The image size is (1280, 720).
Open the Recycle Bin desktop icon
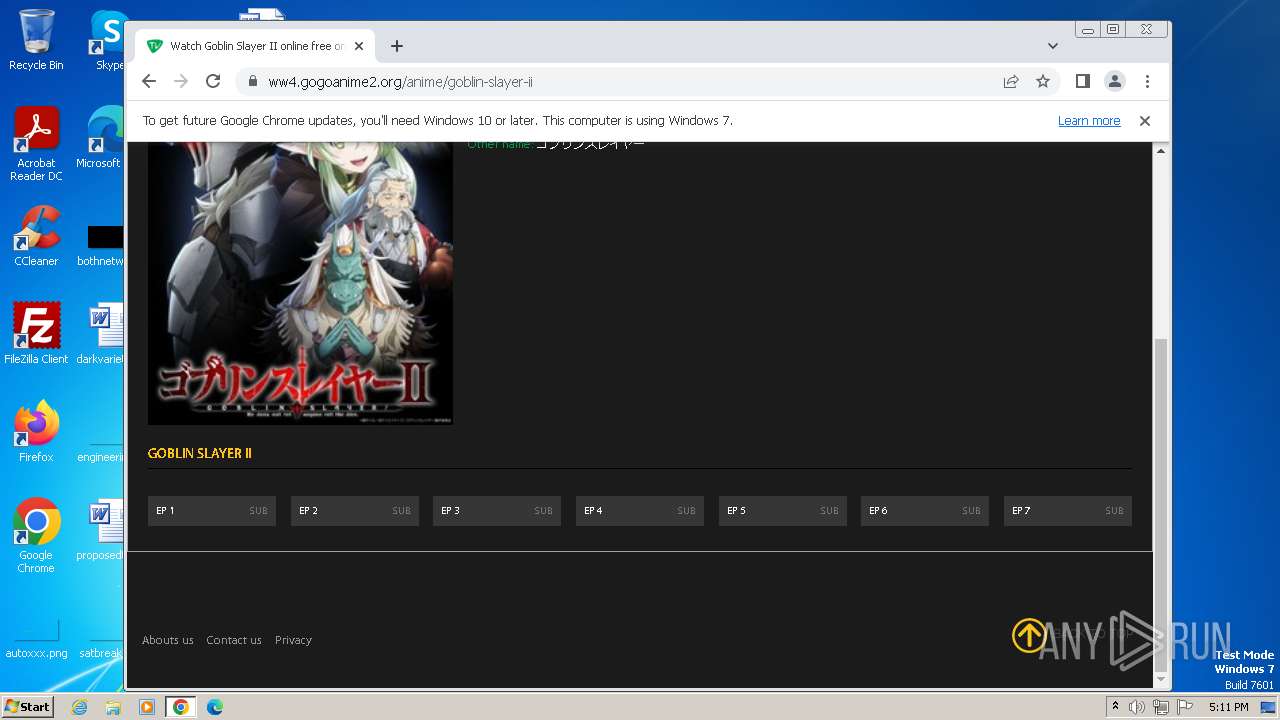pos(36,40)
